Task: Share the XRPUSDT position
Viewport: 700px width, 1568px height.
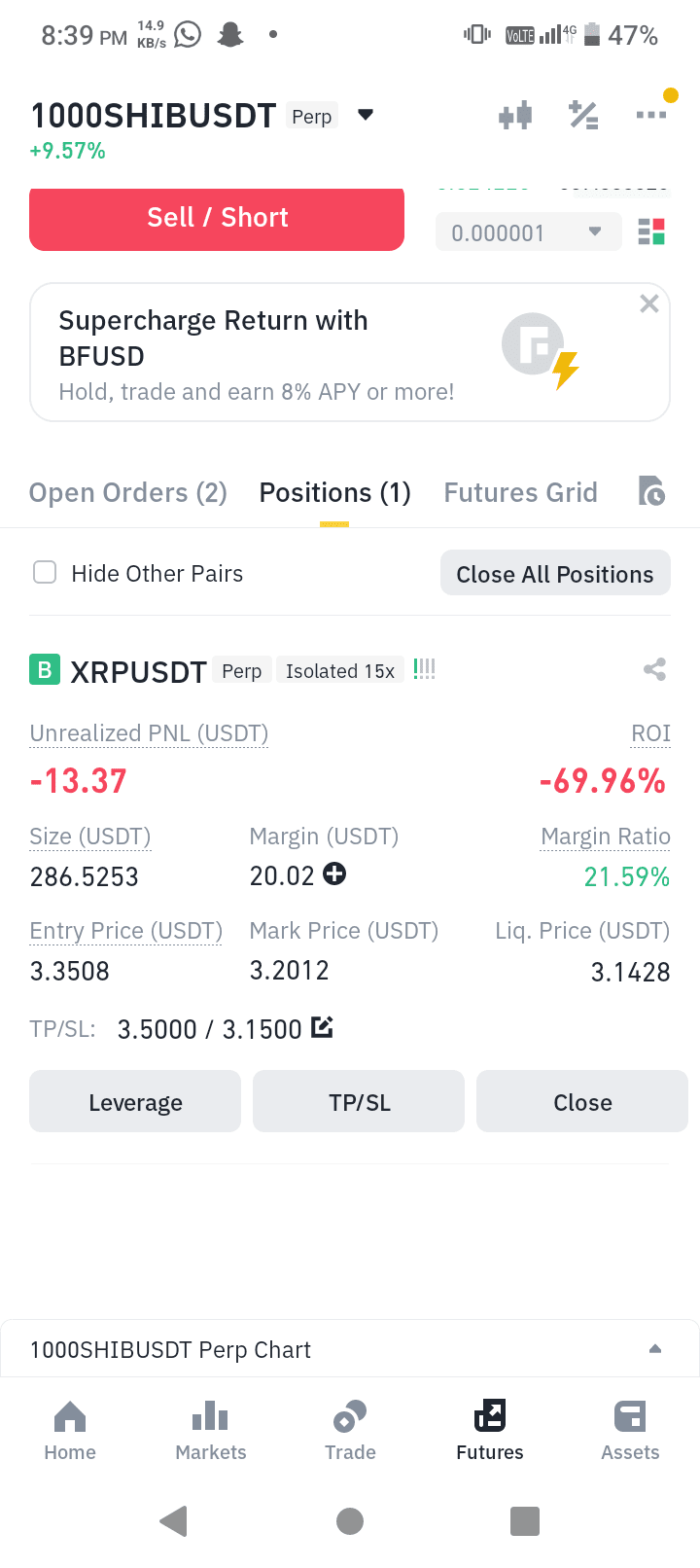Action: [654, 669]
